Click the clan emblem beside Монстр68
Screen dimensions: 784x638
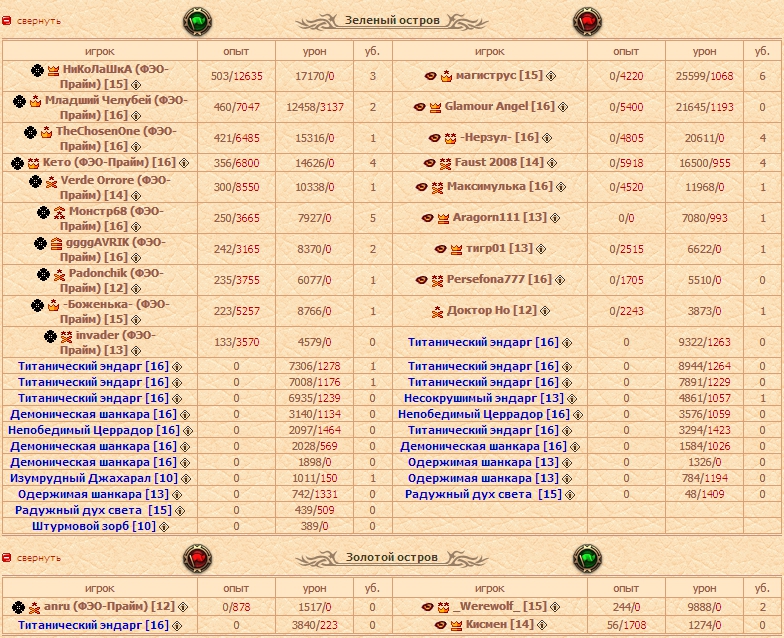tap(44, 212)
